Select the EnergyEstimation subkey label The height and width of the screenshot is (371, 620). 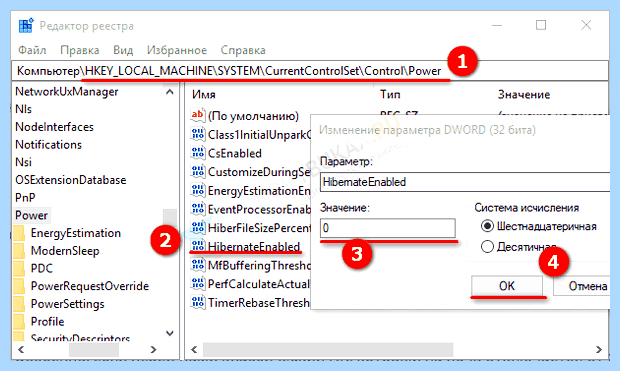click(76, 233)
